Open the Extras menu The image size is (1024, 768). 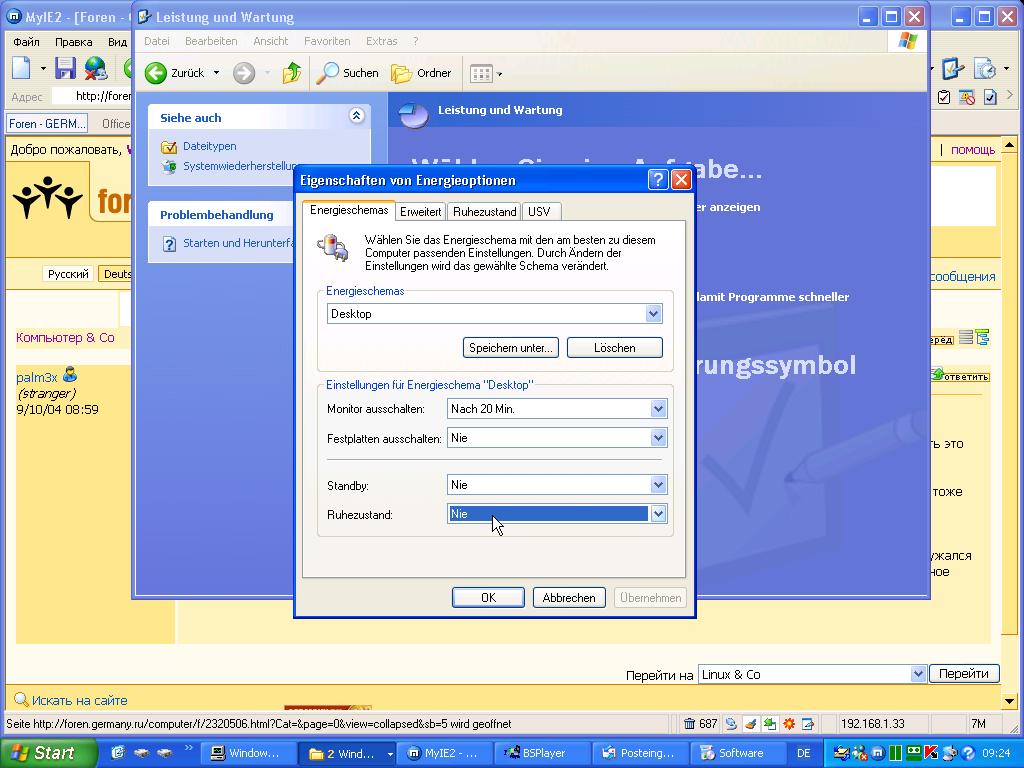[381, 41]
